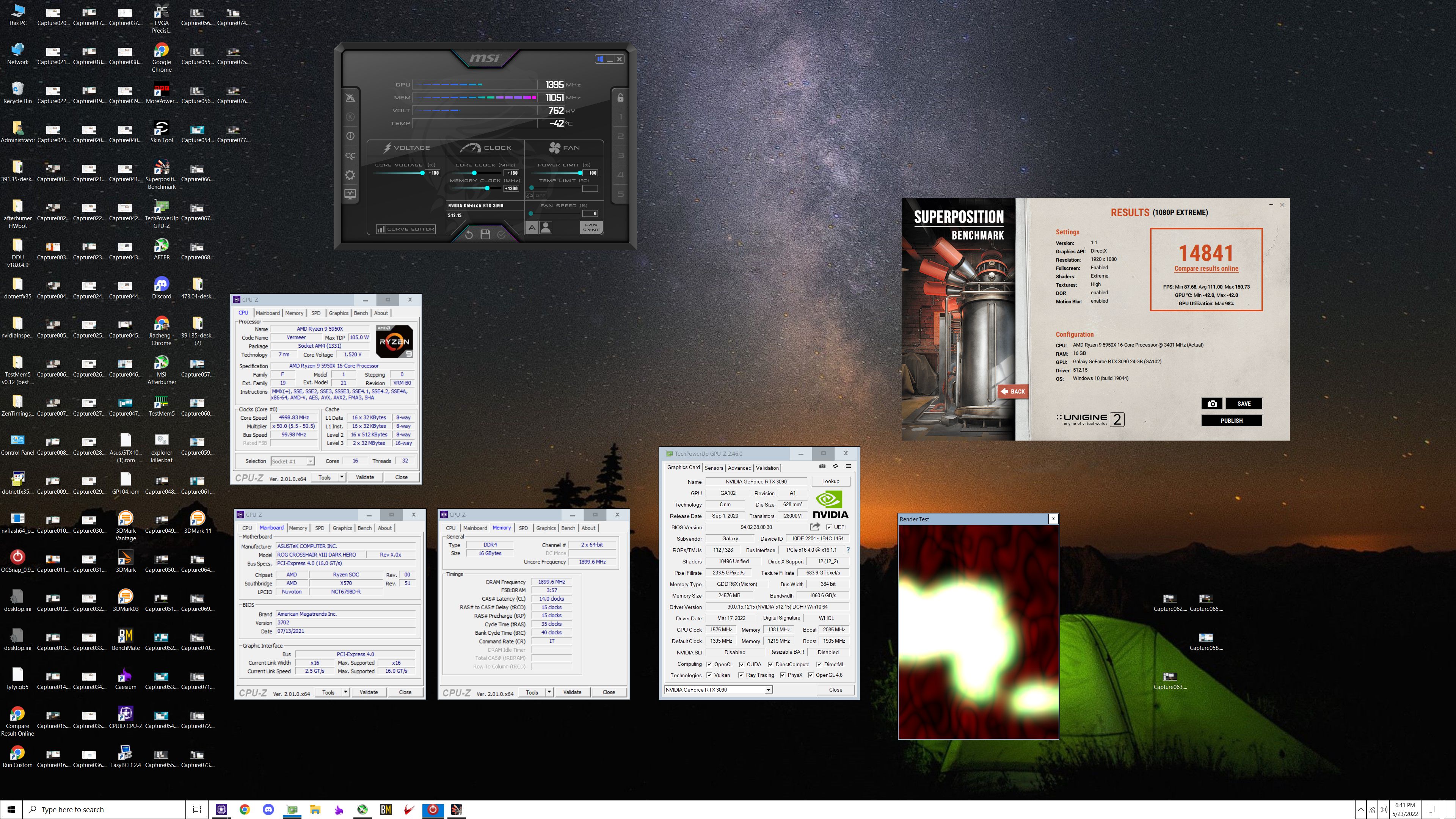The width and height of the screenshot is (1456, 819).
Task: Launch OC Scanner in Afterburner
Action: (x=350, y=156)
